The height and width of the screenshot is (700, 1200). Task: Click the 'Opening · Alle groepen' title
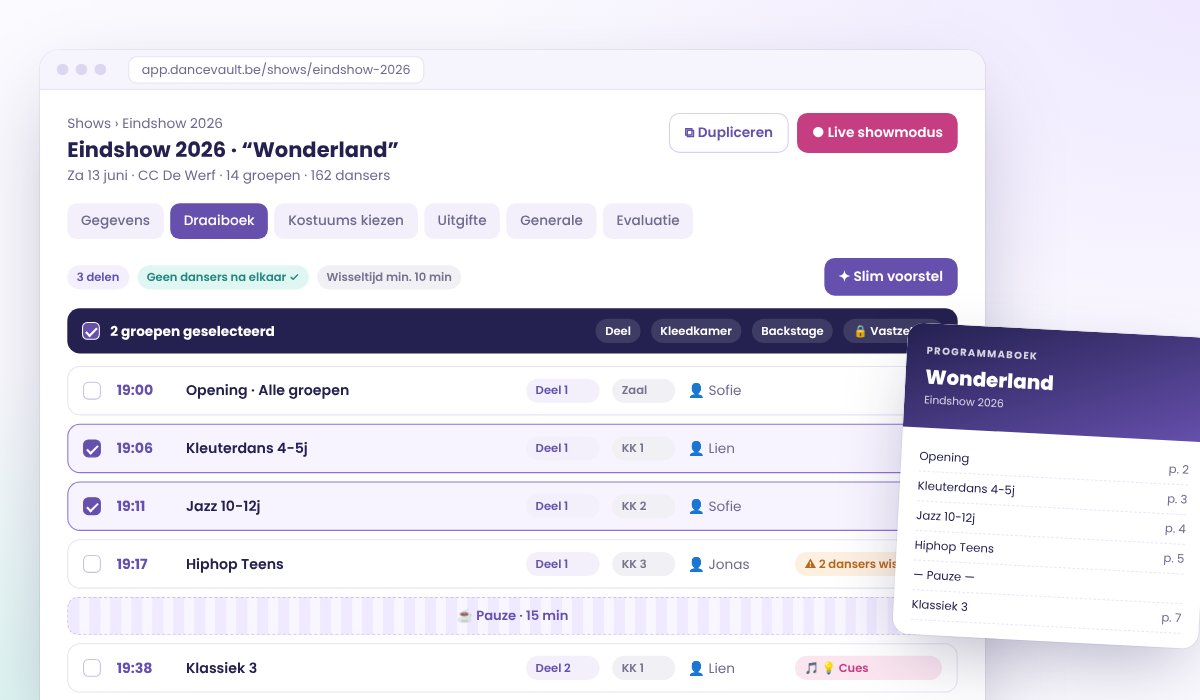267,391
